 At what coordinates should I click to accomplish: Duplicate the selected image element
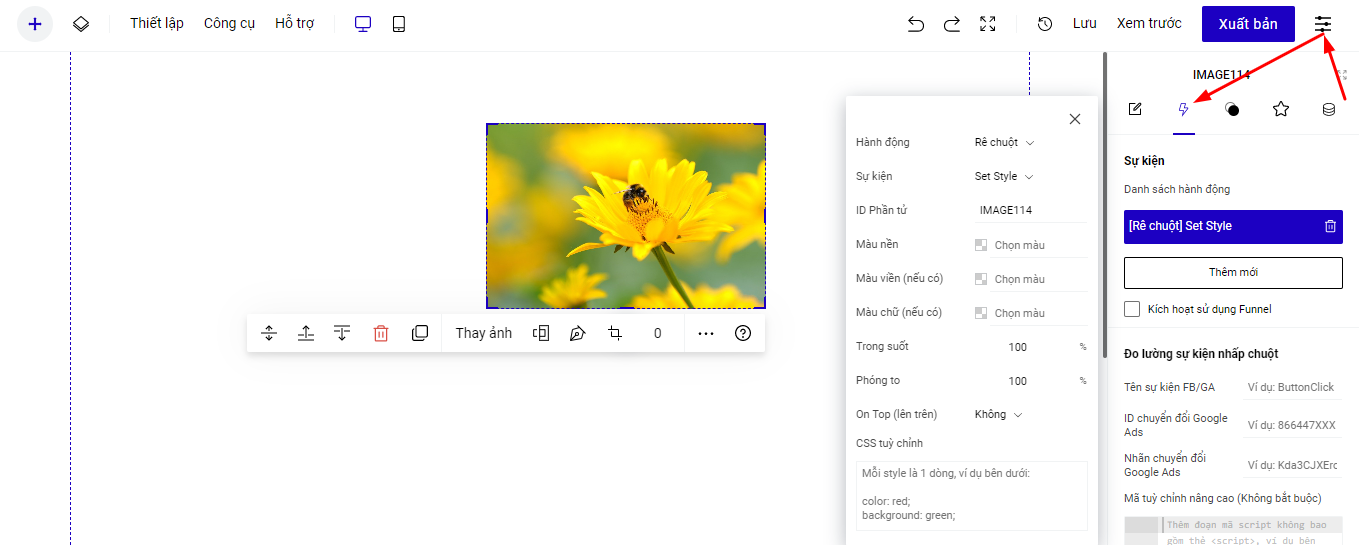(420, 333)
